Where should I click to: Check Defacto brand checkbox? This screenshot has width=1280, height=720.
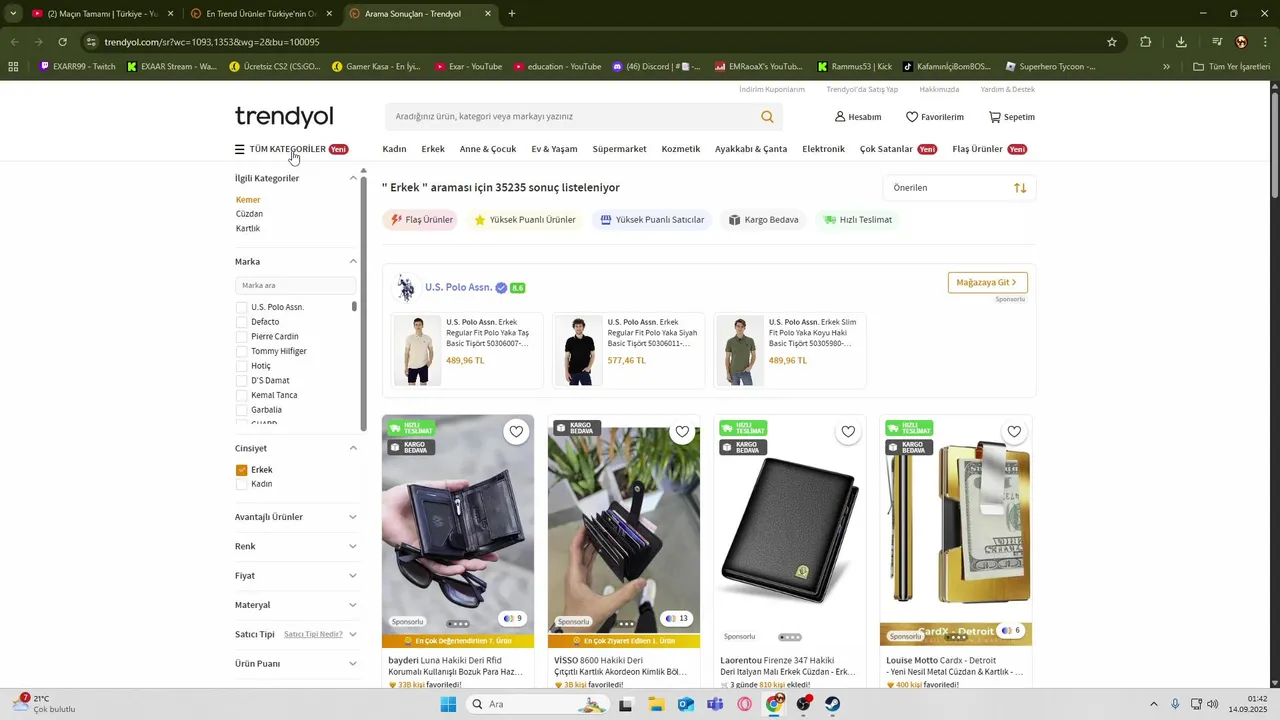[241, 322]
